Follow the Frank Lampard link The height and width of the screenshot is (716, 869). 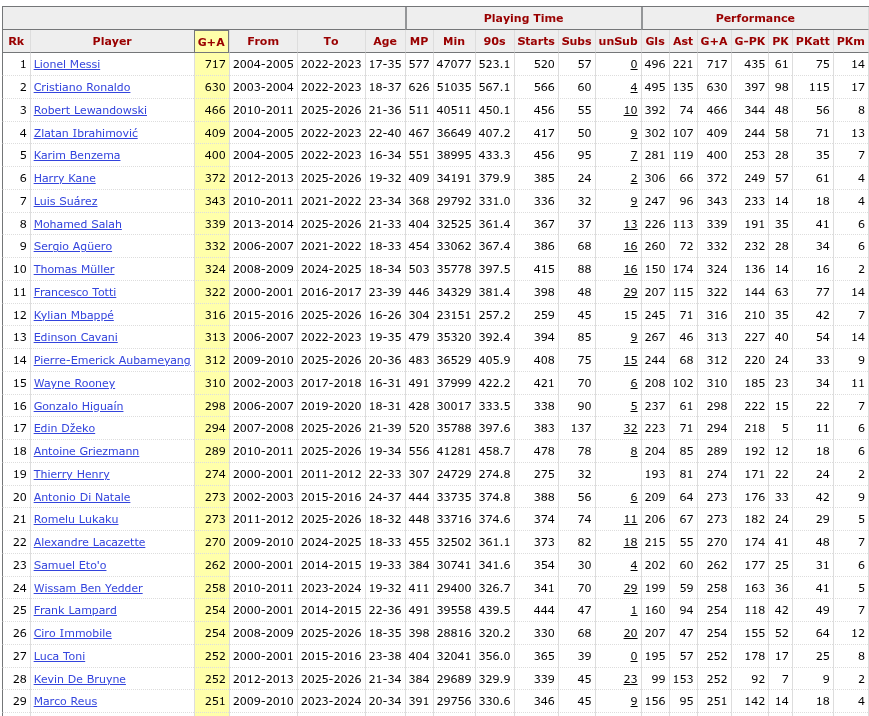tap(75, 610)
